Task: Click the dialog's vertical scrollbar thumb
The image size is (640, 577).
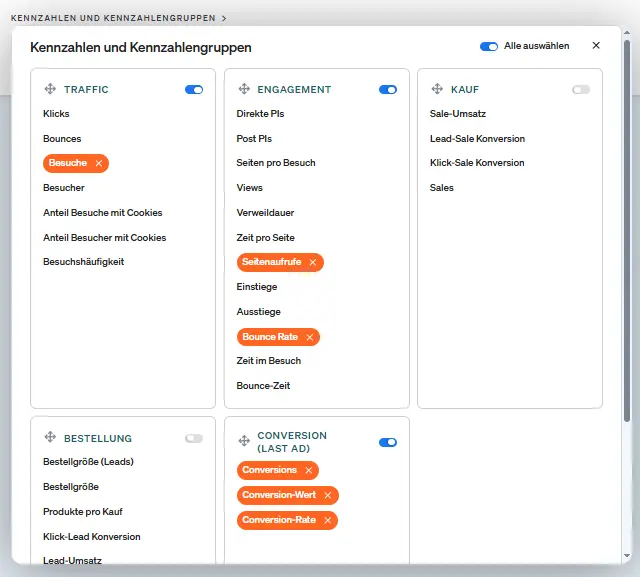Action: 627,231
